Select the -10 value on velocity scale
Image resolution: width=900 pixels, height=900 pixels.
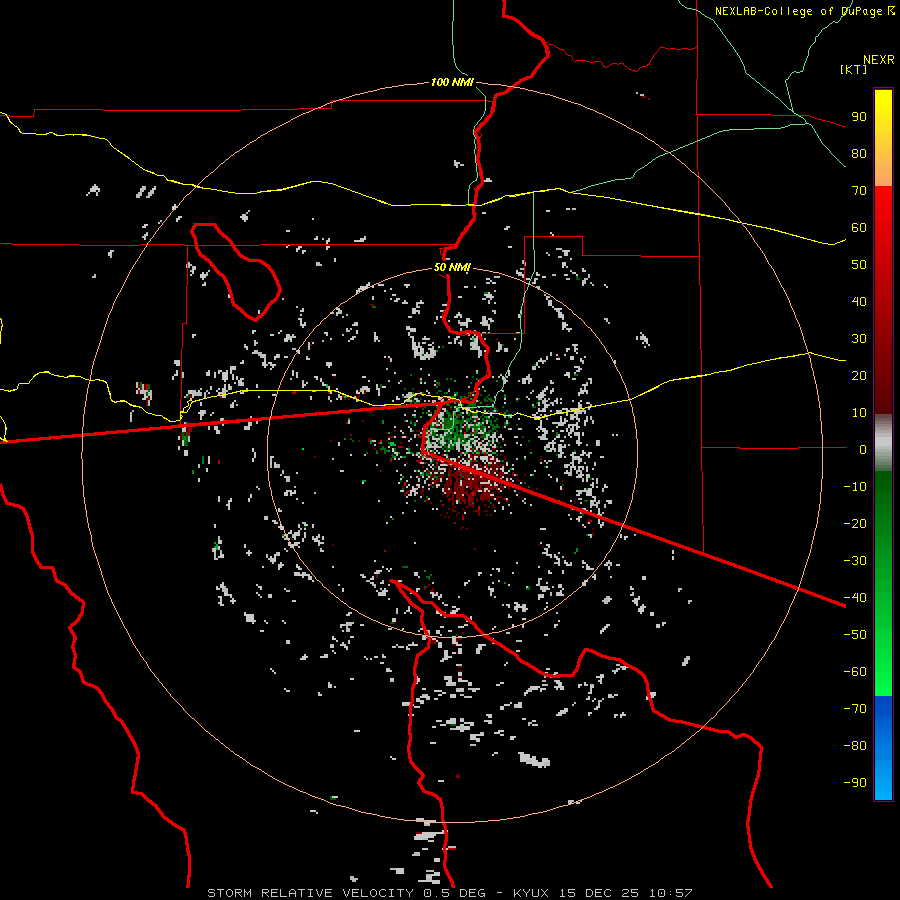[x=855, y=487]
